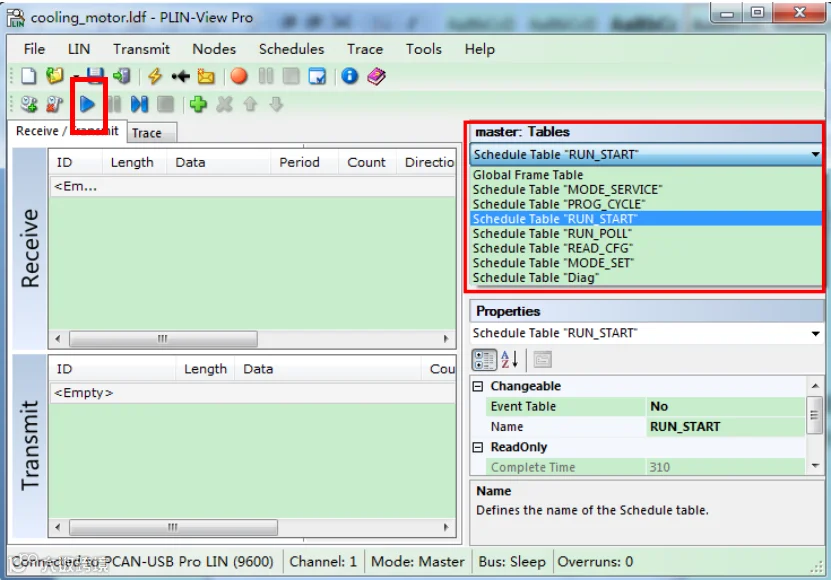Open the LIN menu
Image resolution: width=831 pixels, height=580 pixels.
coord(78,49)
